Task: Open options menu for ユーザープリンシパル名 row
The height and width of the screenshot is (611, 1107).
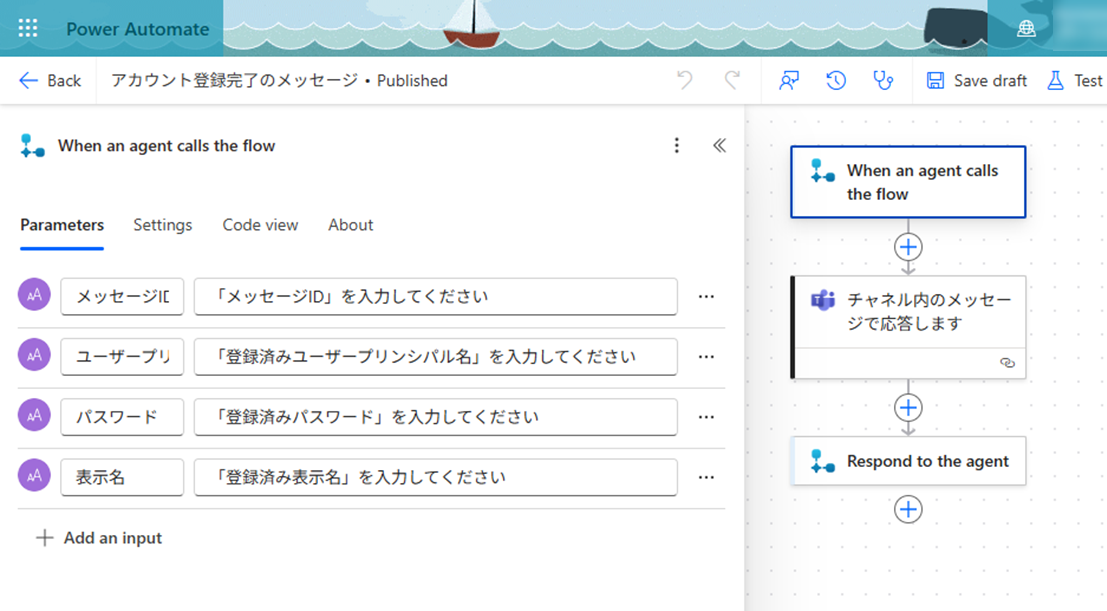Action: [706, 357]
